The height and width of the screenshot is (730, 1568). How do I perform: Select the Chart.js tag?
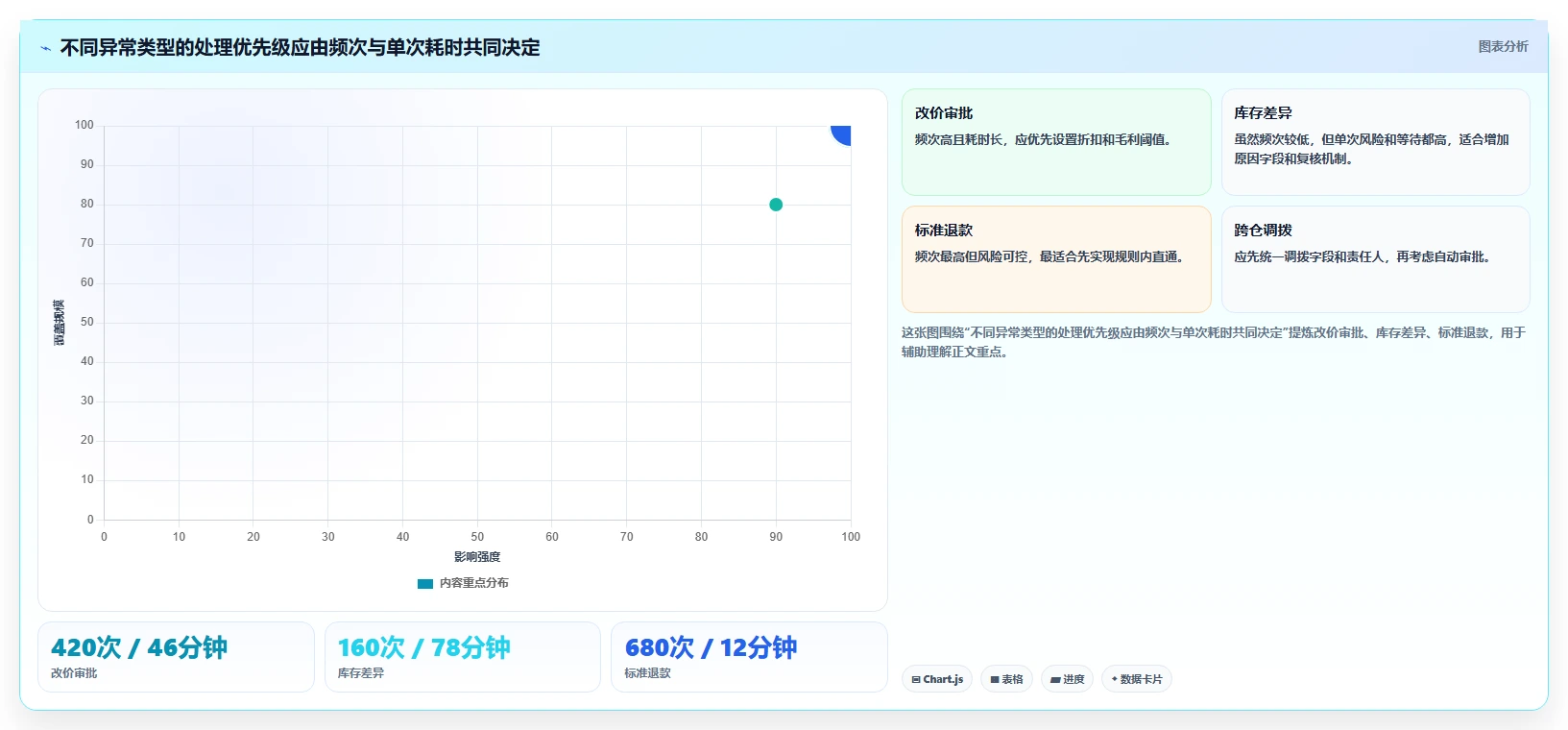(937, 679)
